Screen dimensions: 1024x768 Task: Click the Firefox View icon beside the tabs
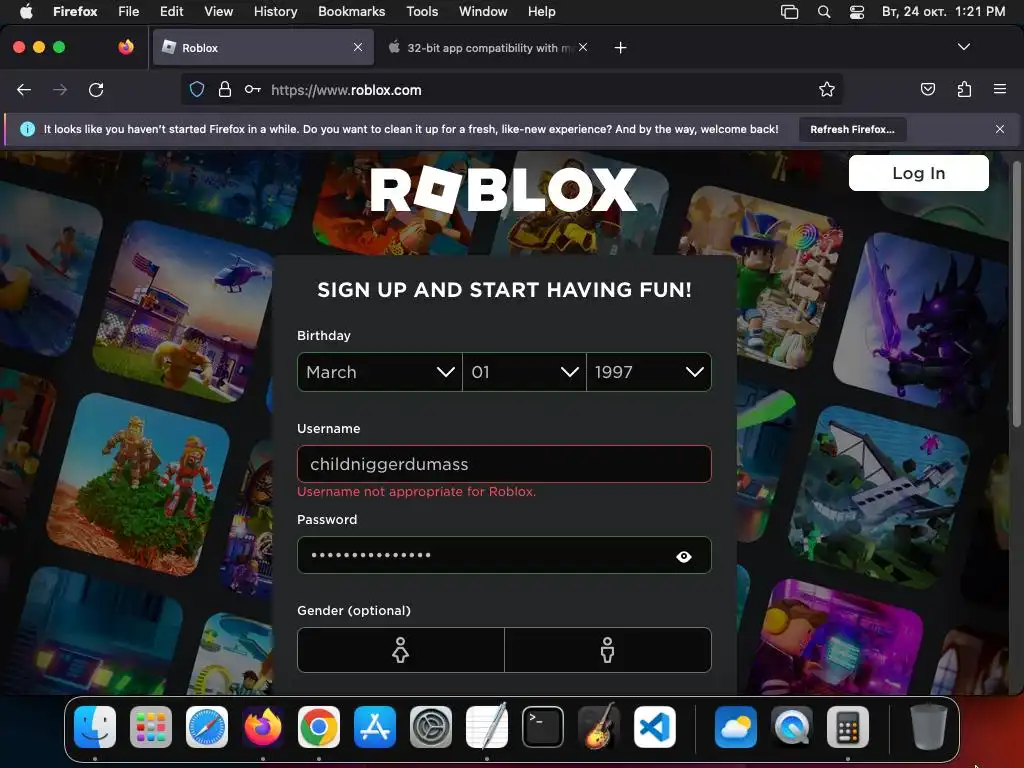coord(126,47)
